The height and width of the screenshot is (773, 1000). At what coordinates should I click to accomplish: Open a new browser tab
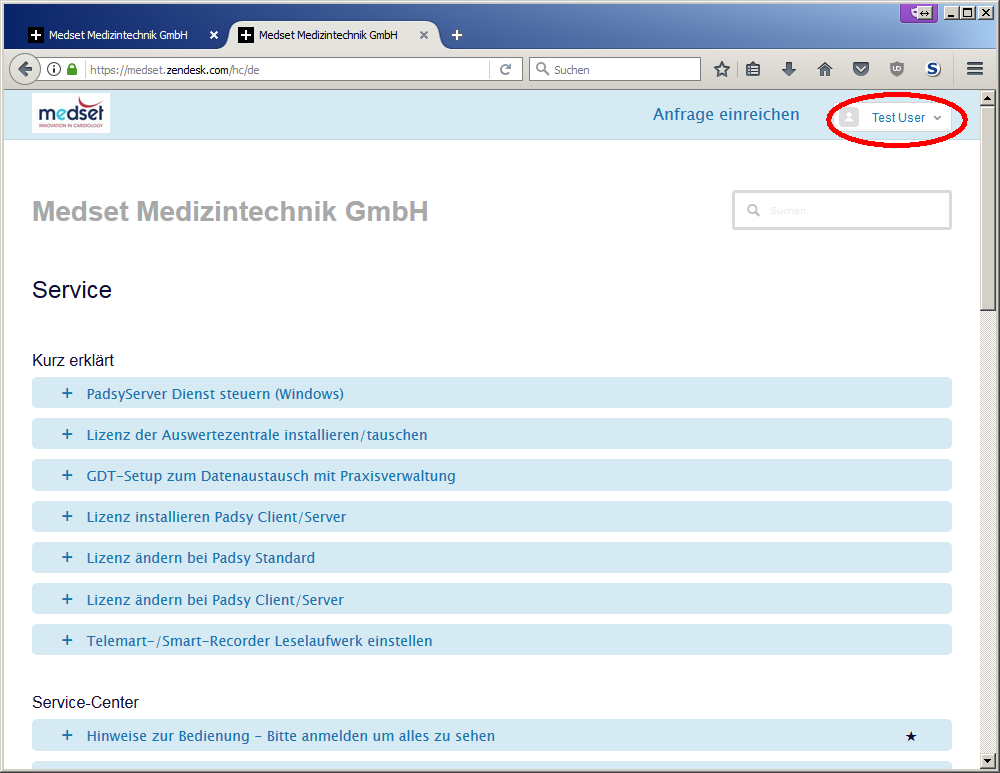(x=457, y=34)
